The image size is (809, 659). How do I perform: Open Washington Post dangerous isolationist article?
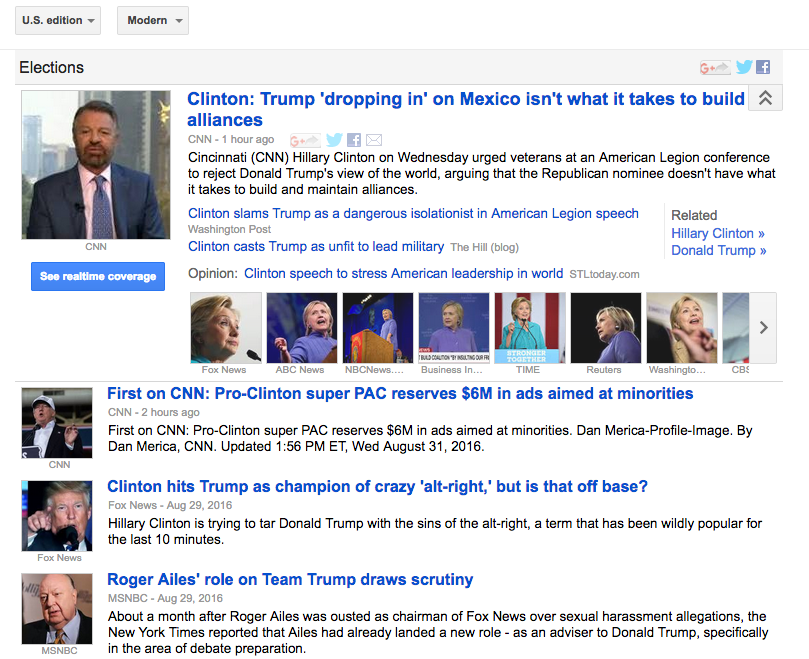(413, 213)
